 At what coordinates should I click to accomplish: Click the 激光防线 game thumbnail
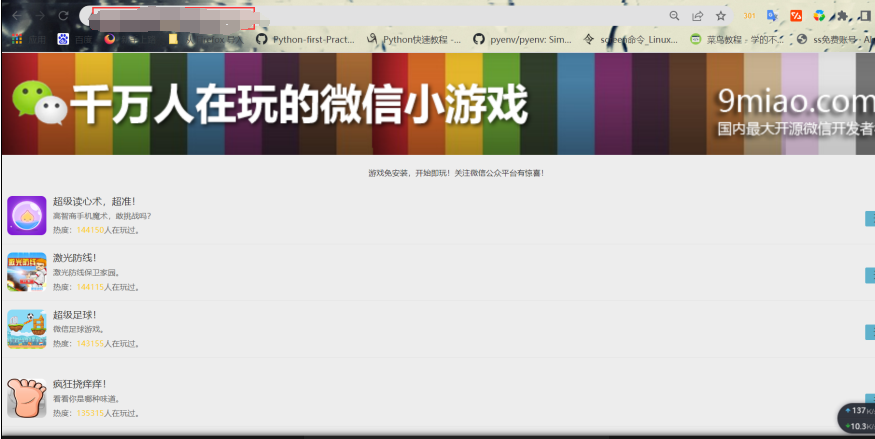[x=27, y=272]
